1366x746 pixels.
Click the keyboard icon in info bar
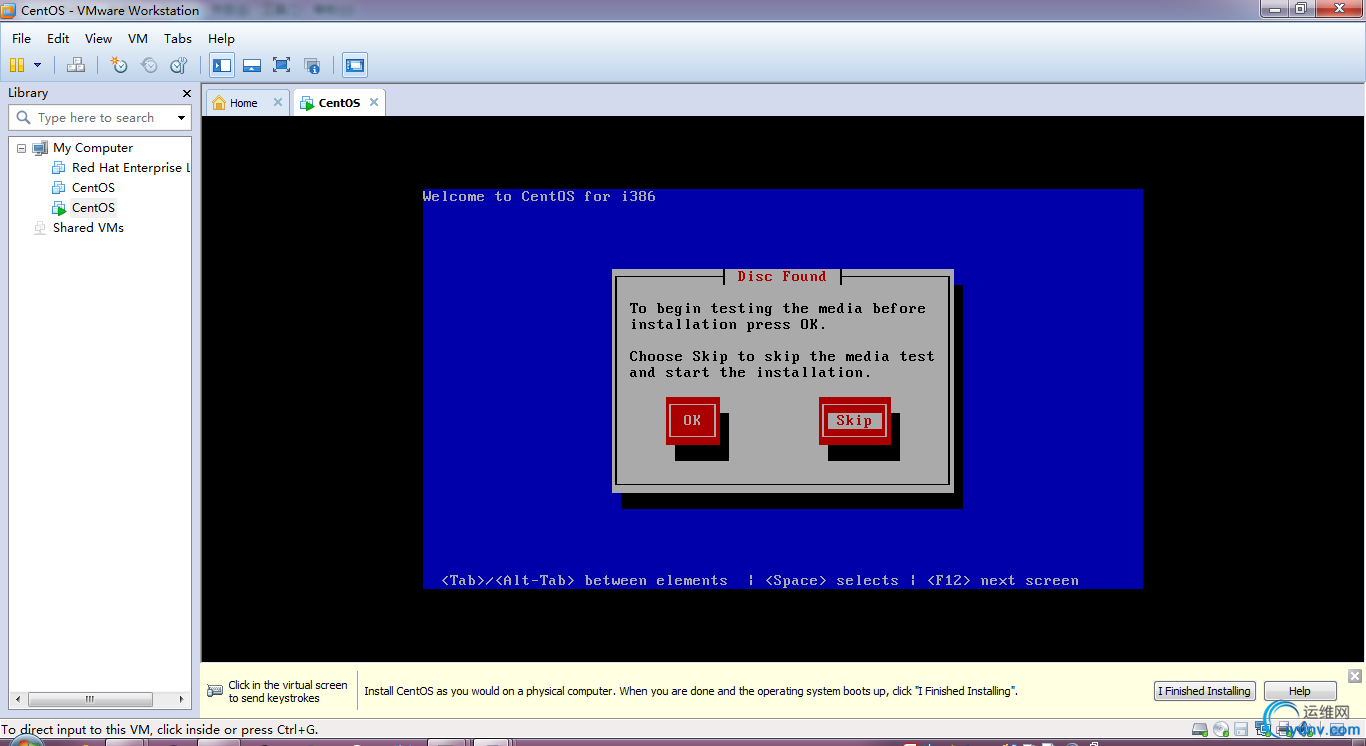coord(215,691)
